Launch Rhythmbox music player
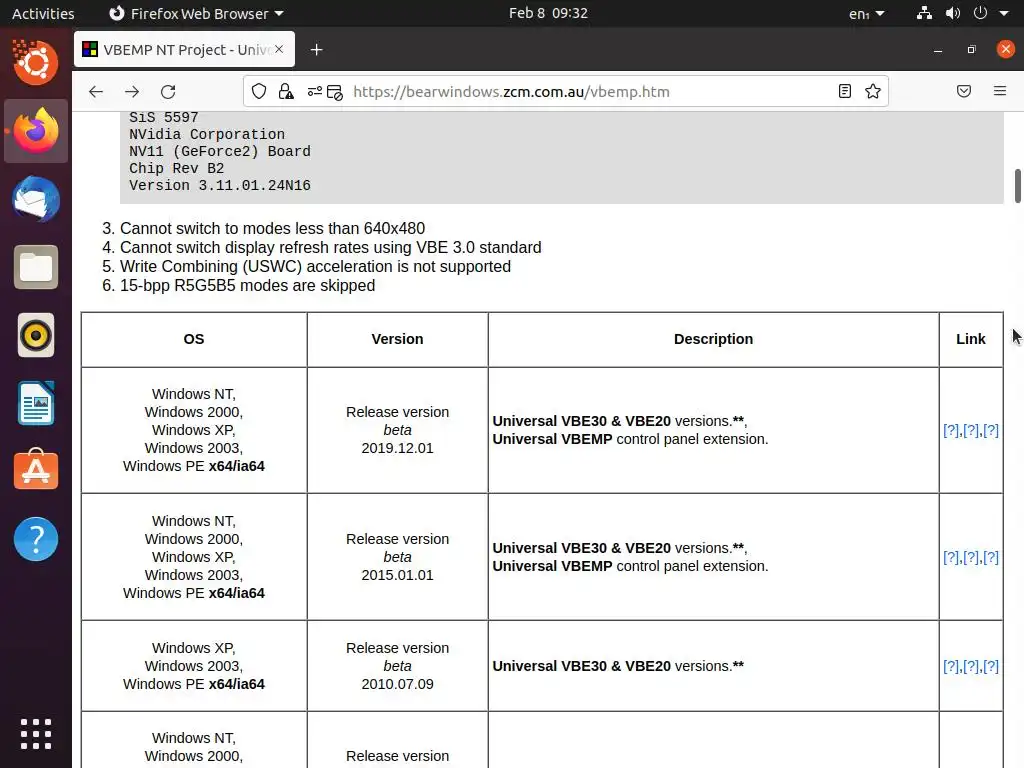1024x768 pixels. 36,336
